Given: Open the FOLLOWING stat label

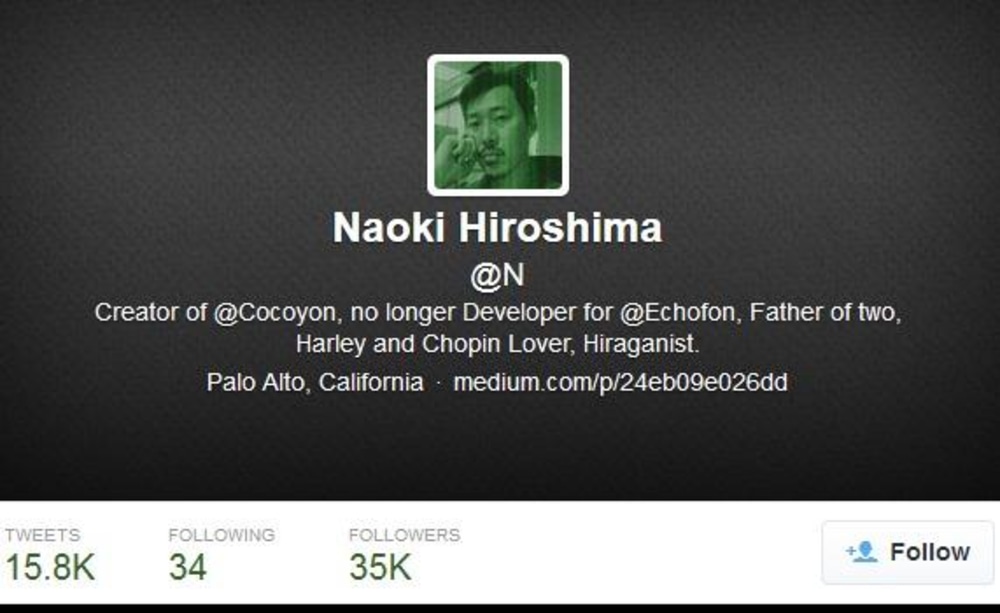Looking at the screenshot, I should [221, 535].
